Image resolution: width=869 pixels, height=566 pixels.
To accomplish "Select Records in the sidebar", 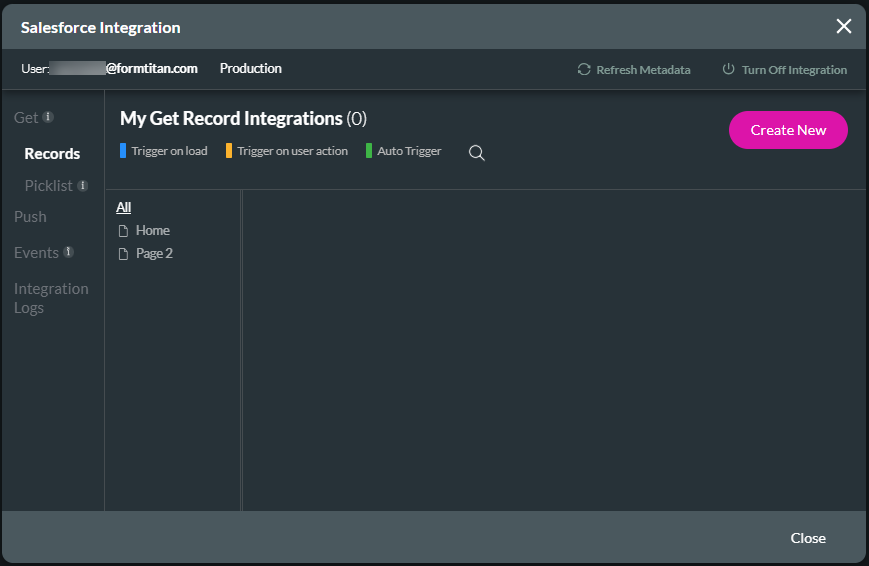I will click(x=52, y=154).
